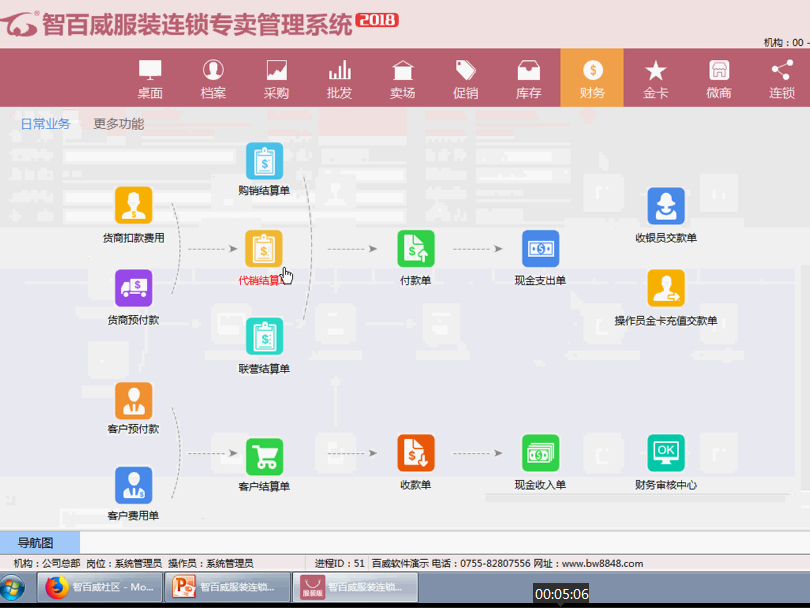Click the 导航图 tab at bottom left

click(x=35, y=543)
